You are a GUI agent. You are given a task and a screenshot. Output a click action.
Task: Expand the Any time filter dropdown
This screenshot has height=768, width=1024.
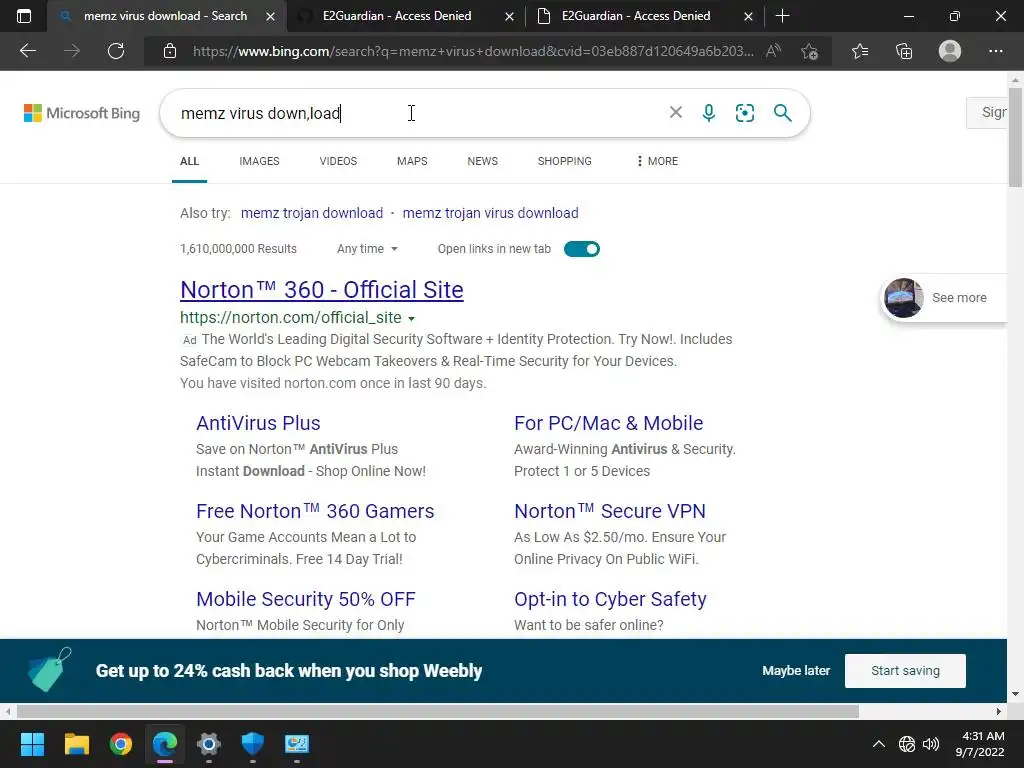point(367,249)
